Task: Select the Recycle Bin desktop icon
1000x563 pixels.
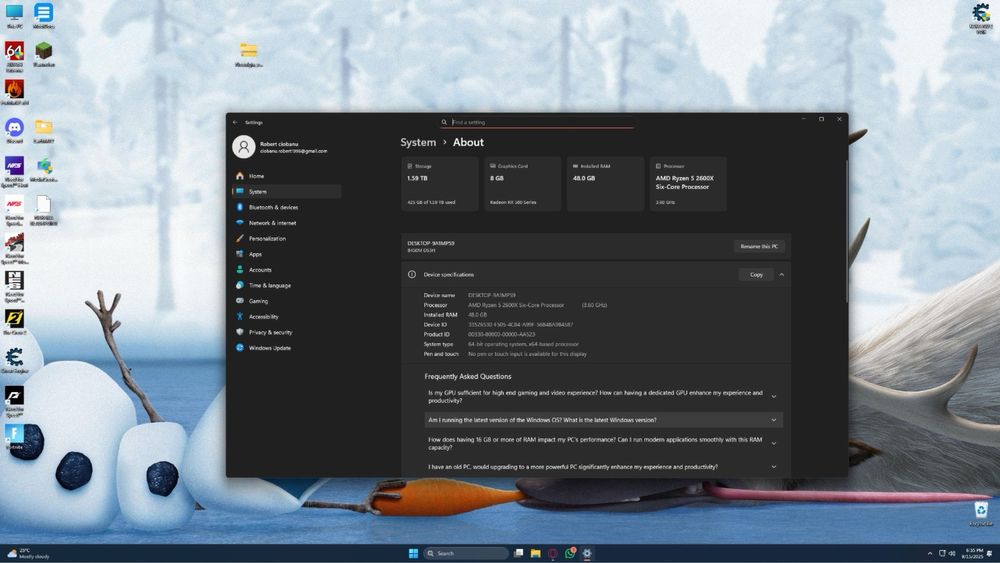Action: tap(981, 513)
